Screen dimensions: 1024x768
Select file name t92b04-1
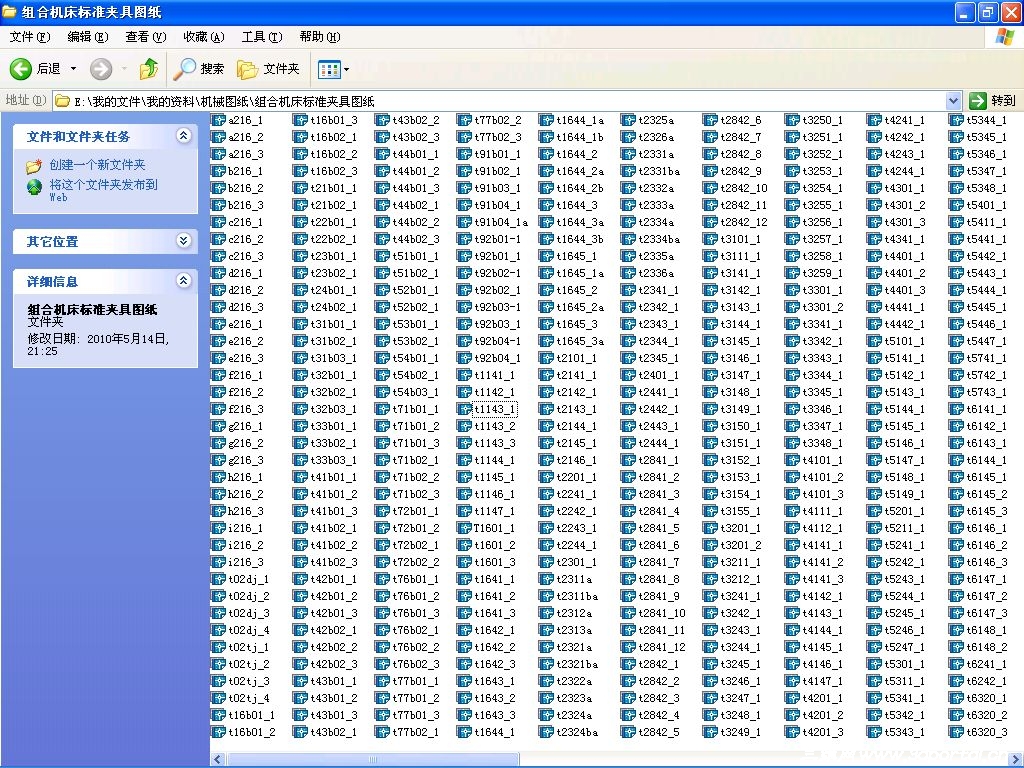[498, 341]
